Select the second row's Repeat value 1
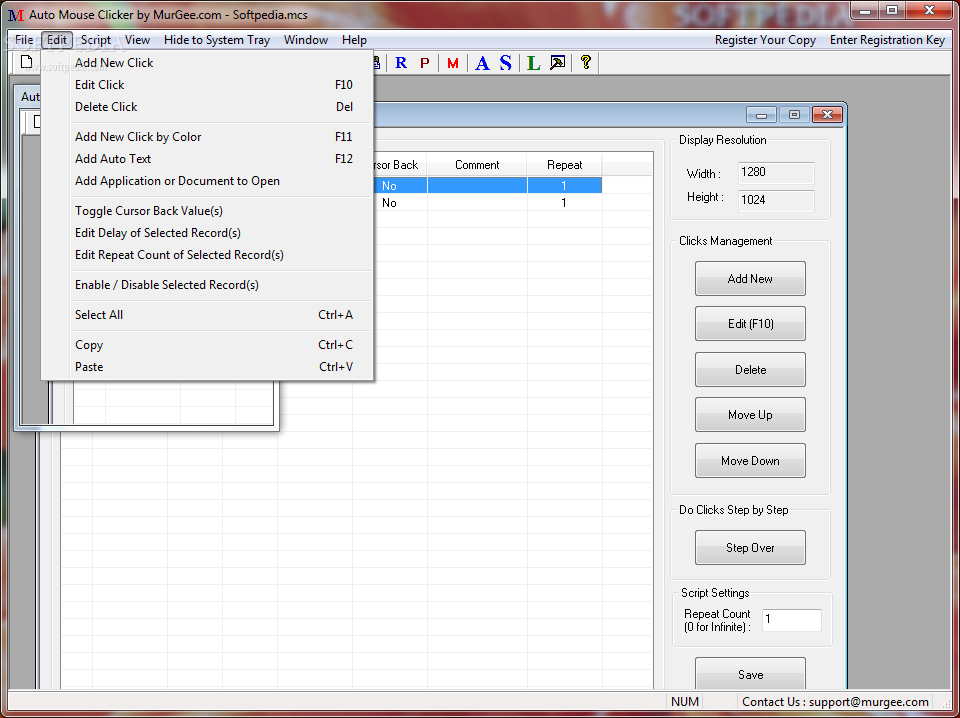The image size is (960, 718). point(564,203)
